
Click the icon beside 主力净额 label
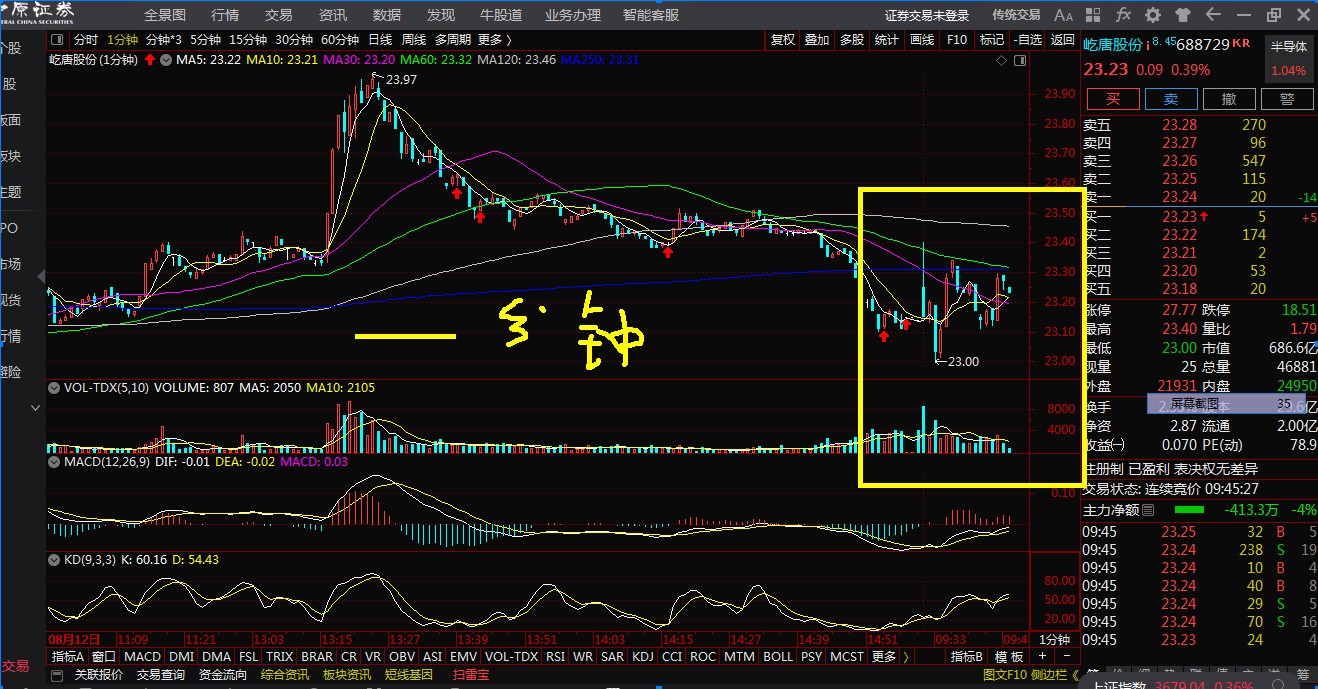pyautogui.click(x=1149, y=510)
